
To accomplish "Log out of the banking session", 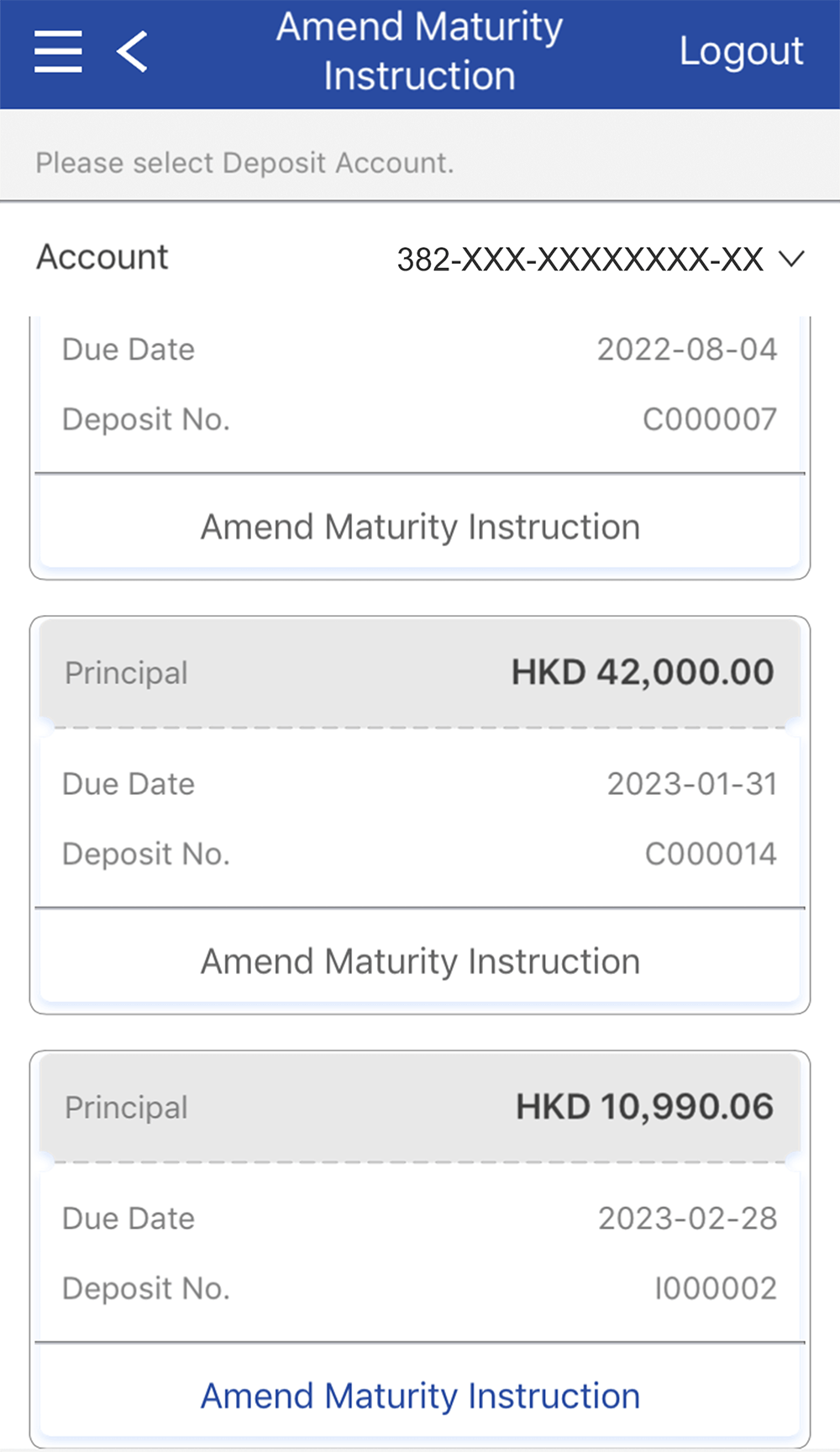I will click(741, 51).
